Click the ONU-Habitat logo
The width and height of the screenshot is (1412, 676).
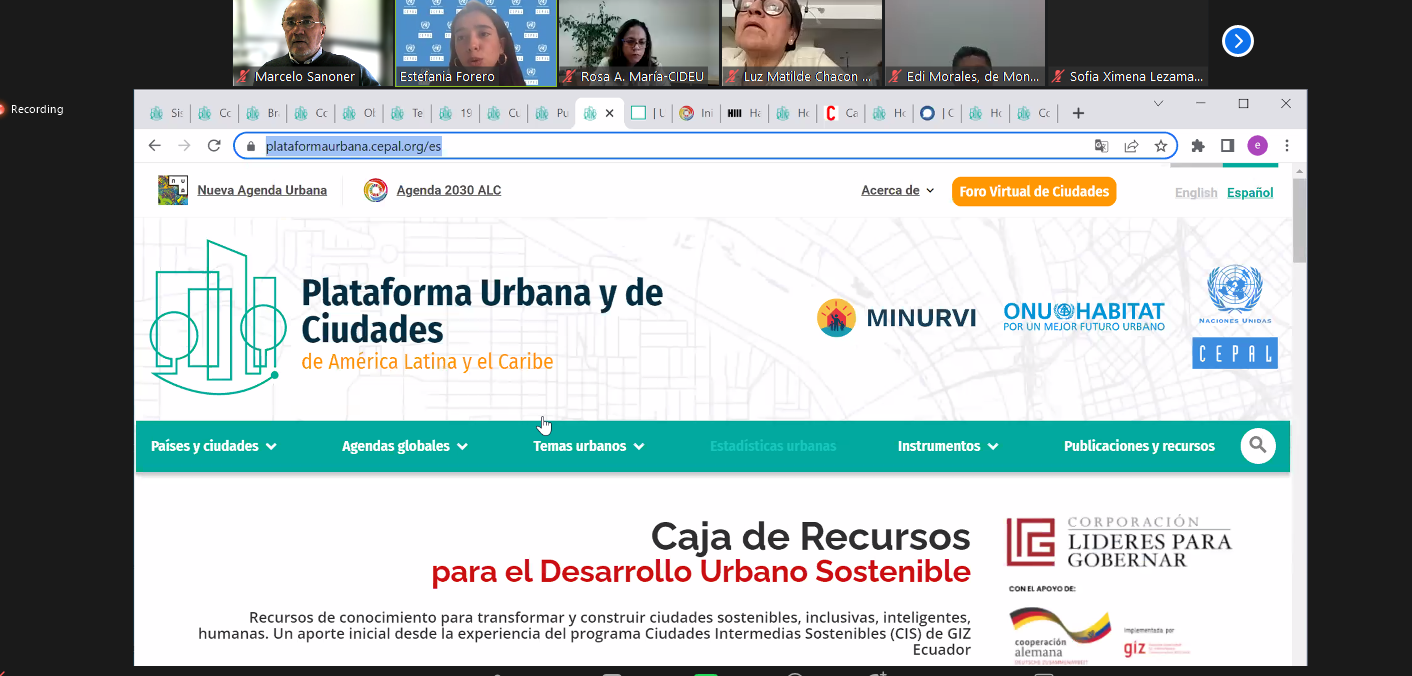pyautogui.click(x=1084, y=317)
